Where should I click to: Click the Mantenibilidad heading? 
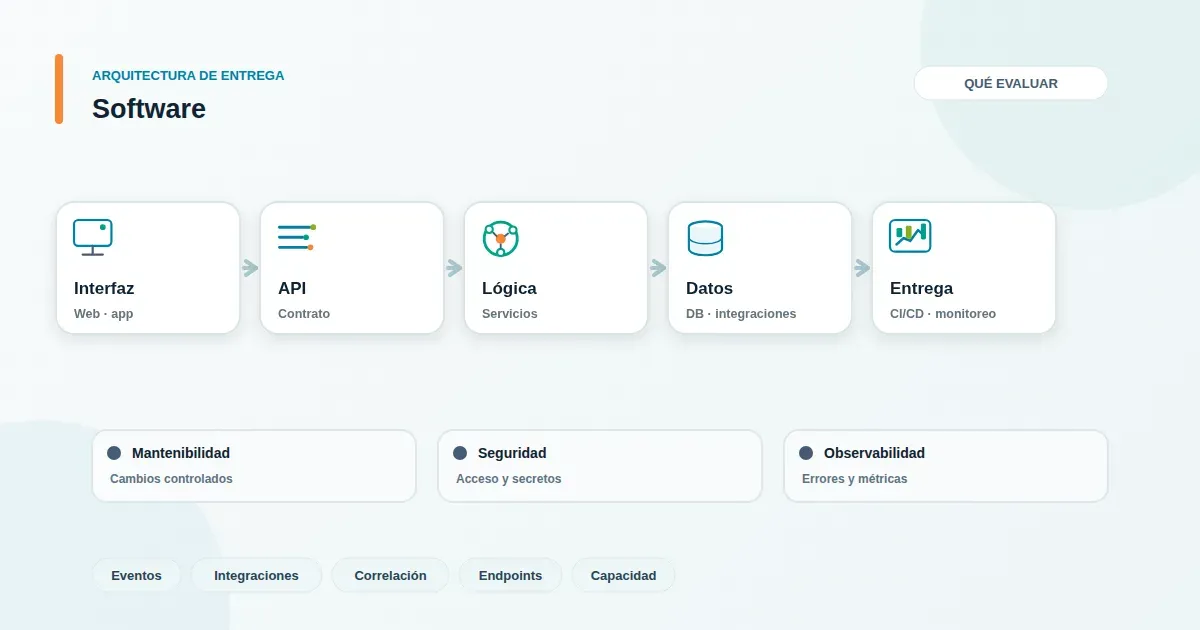click(181, 453)
